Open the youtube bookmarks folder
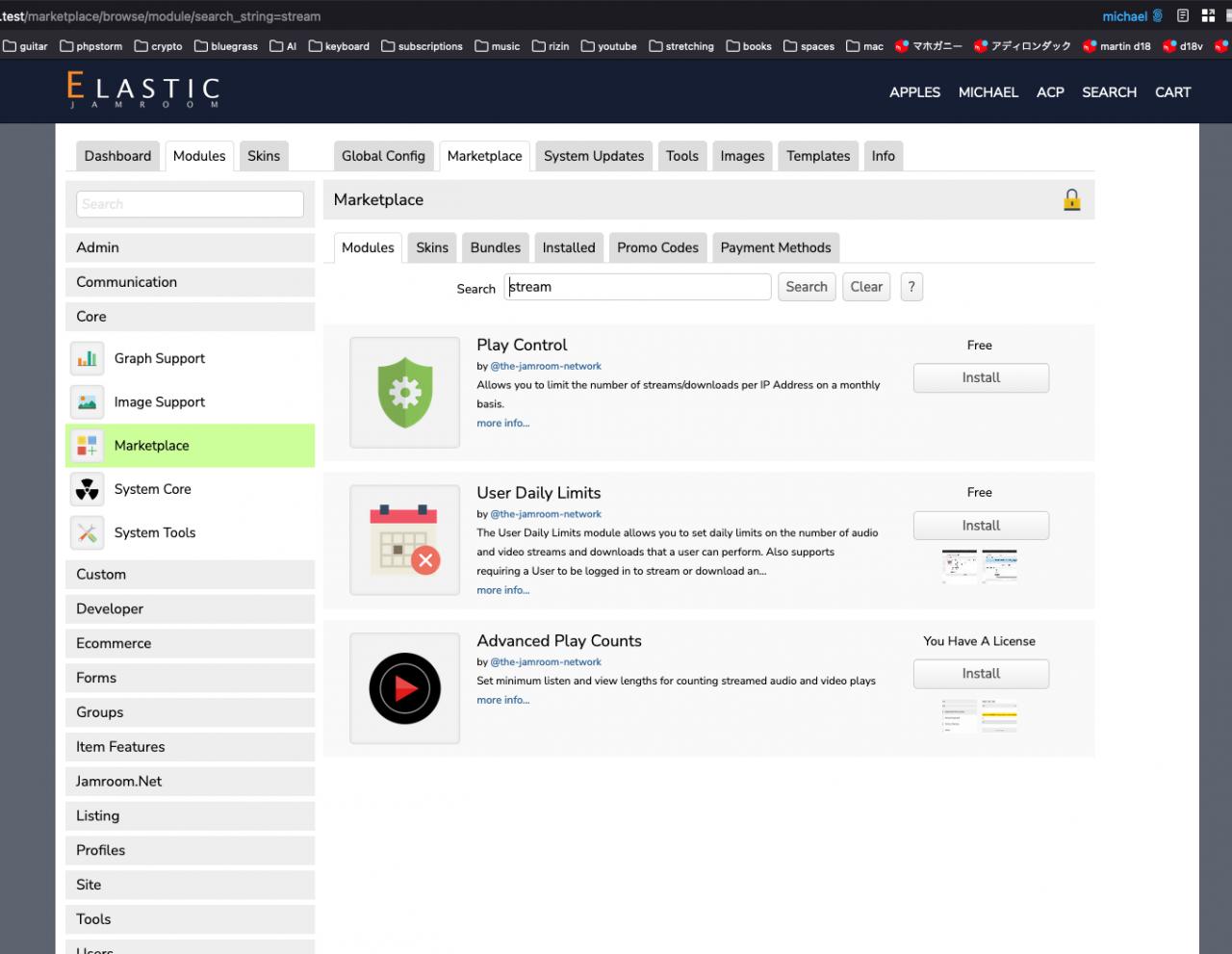Image resolution: width=1232 pixels, height=954 pixels. click(609, 46)
